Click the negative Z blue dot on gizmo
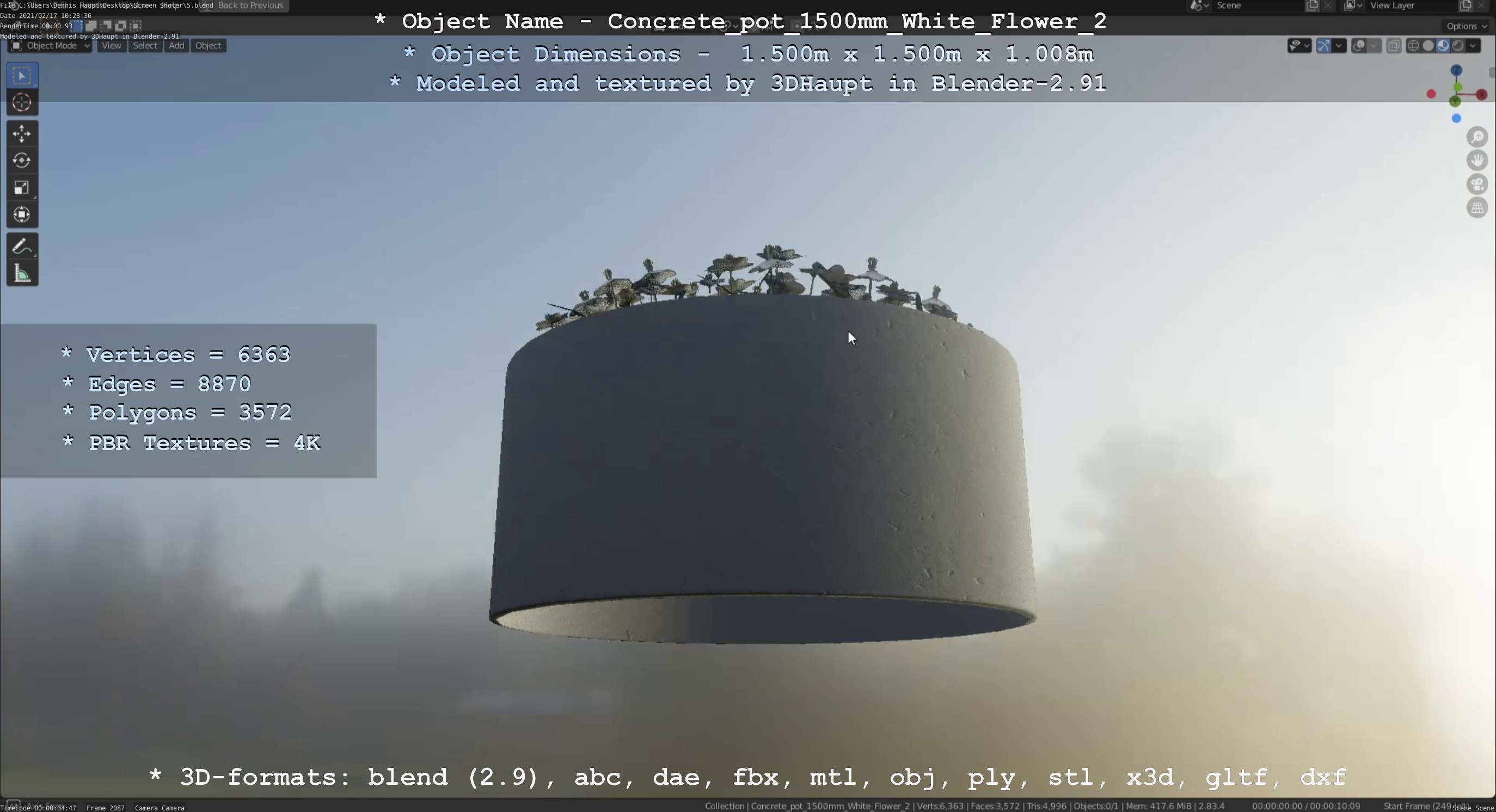 1456,119
